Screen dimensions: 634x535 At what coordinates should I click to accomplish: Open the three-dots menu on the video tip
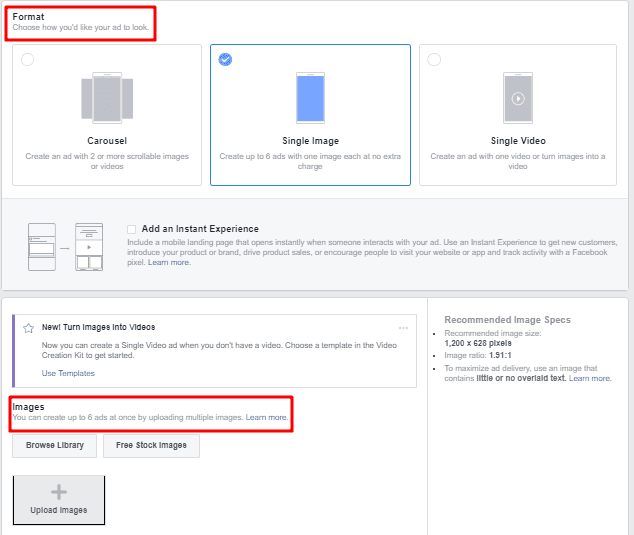click(x=403, y=328)
